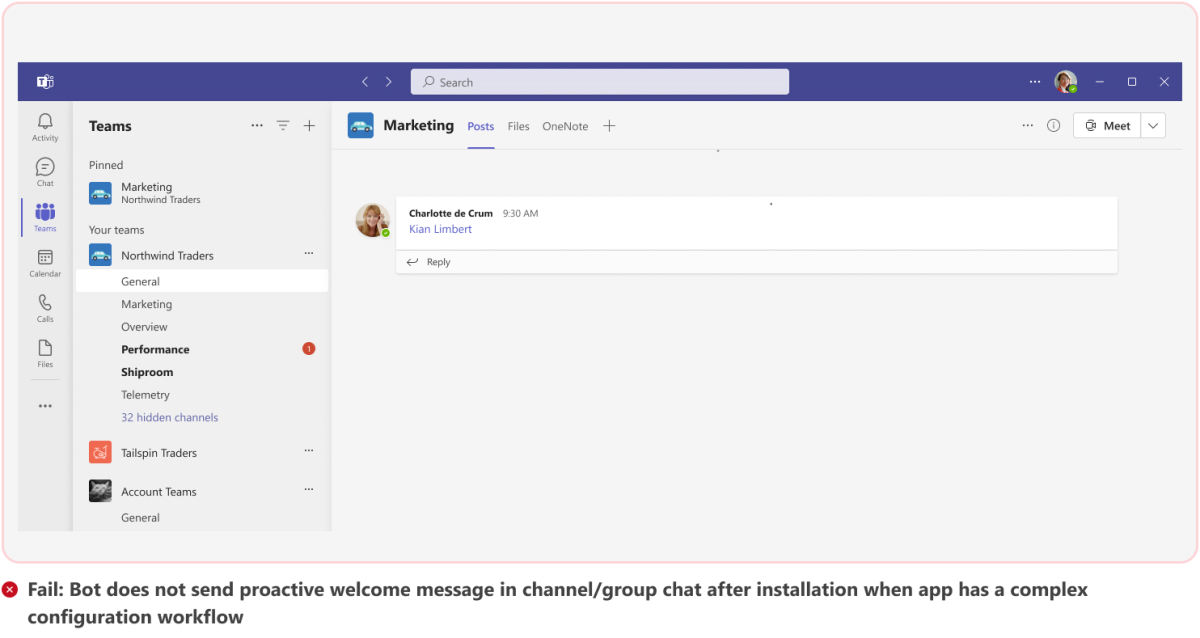This screenshot has height=638, width=1200.
Task: Expand the Meet button dropdown
Action: point(1152,125)
